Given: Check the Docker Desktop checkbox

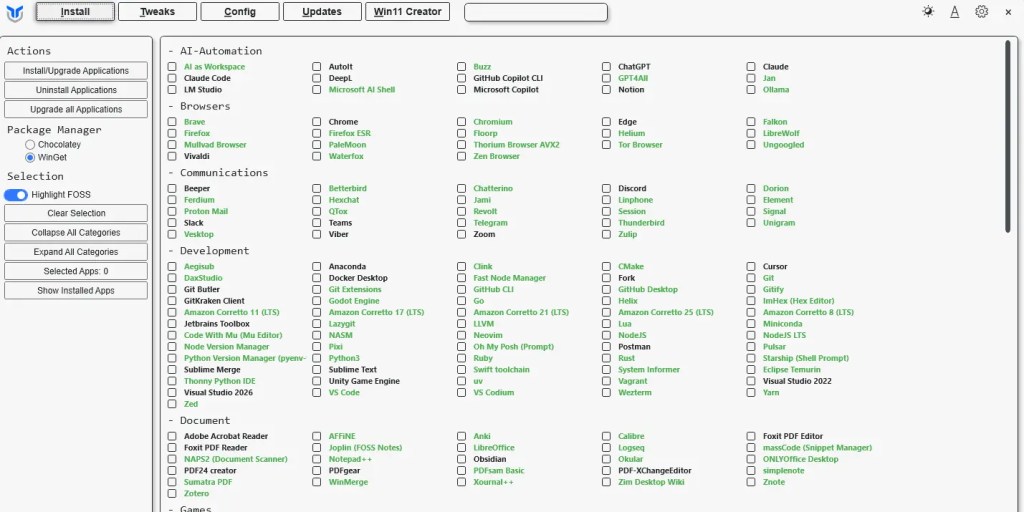Looking at the screenshot, I should (x=317, y=278).
